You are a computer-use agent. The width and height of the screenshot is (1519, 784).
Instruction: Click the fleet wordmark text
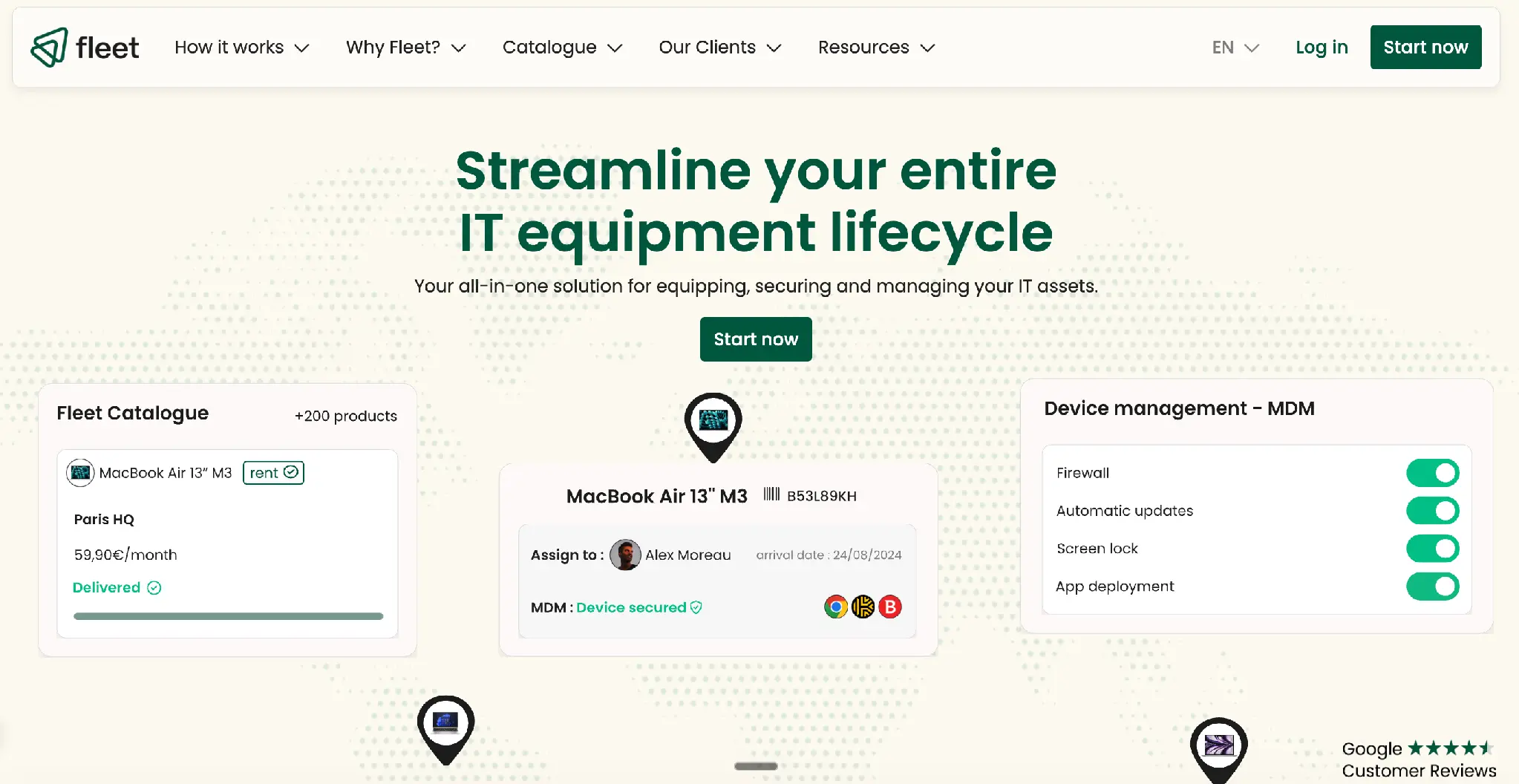click(107, 48)
